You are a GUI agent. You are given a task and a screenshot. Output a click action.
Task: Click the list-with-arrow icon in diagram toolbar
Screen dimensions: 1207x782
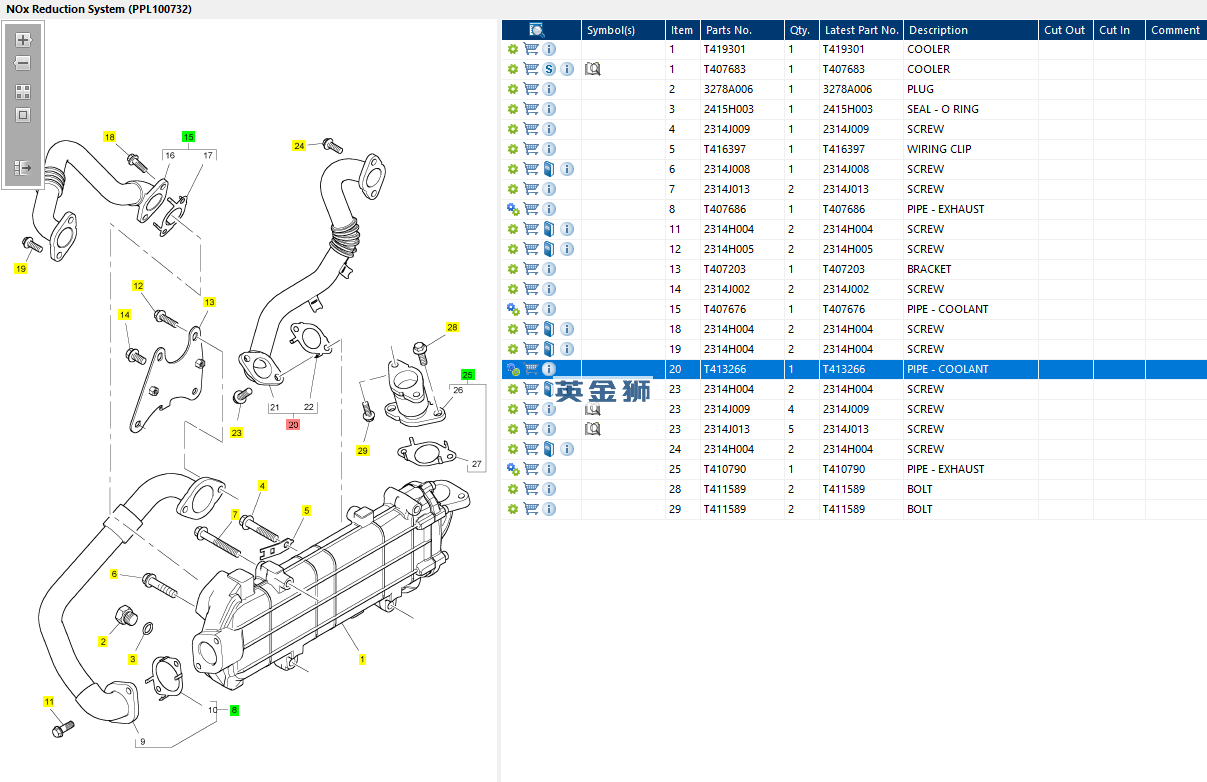[x=23, y=168]
